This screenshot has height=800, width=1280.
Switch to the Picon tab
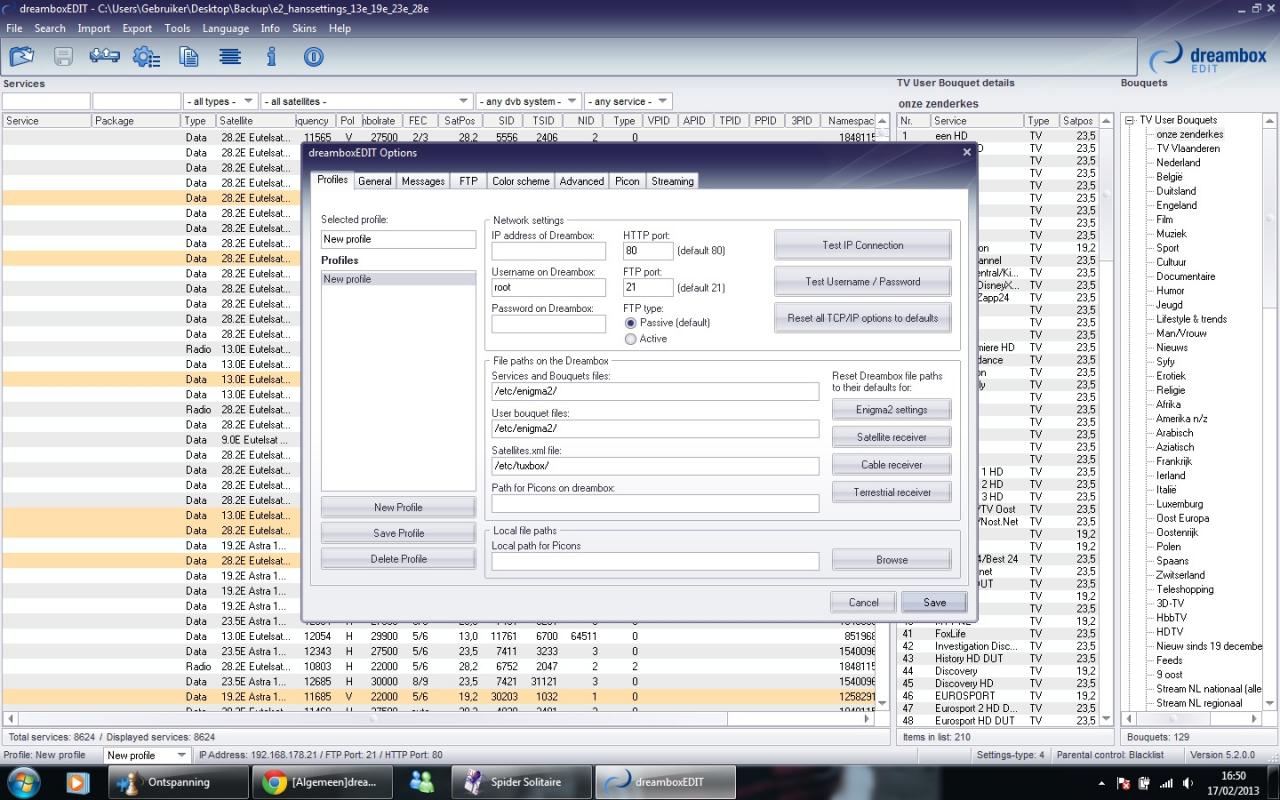click(627, 181)
